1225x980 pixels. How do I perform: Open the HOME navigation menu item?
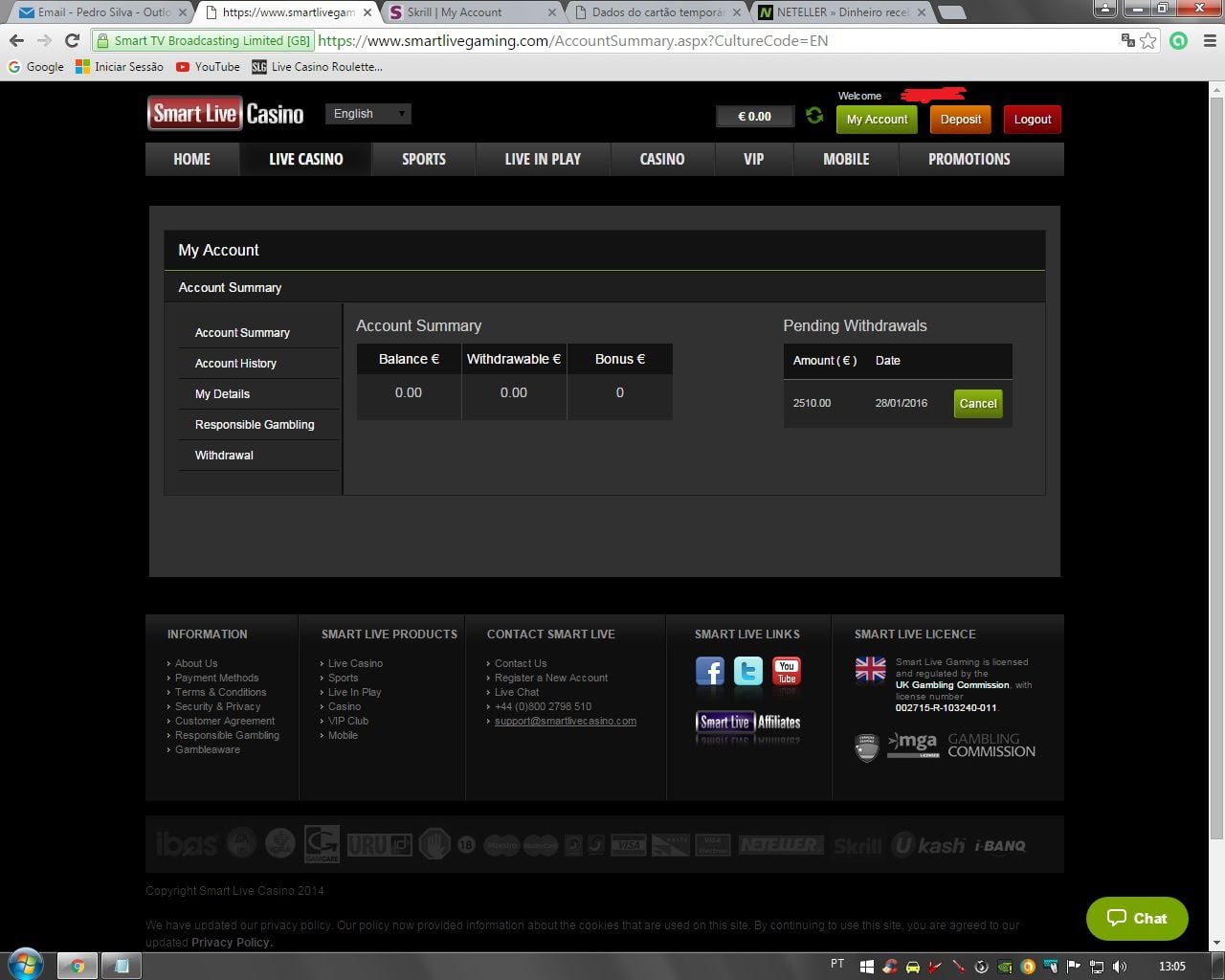point(191,159)
